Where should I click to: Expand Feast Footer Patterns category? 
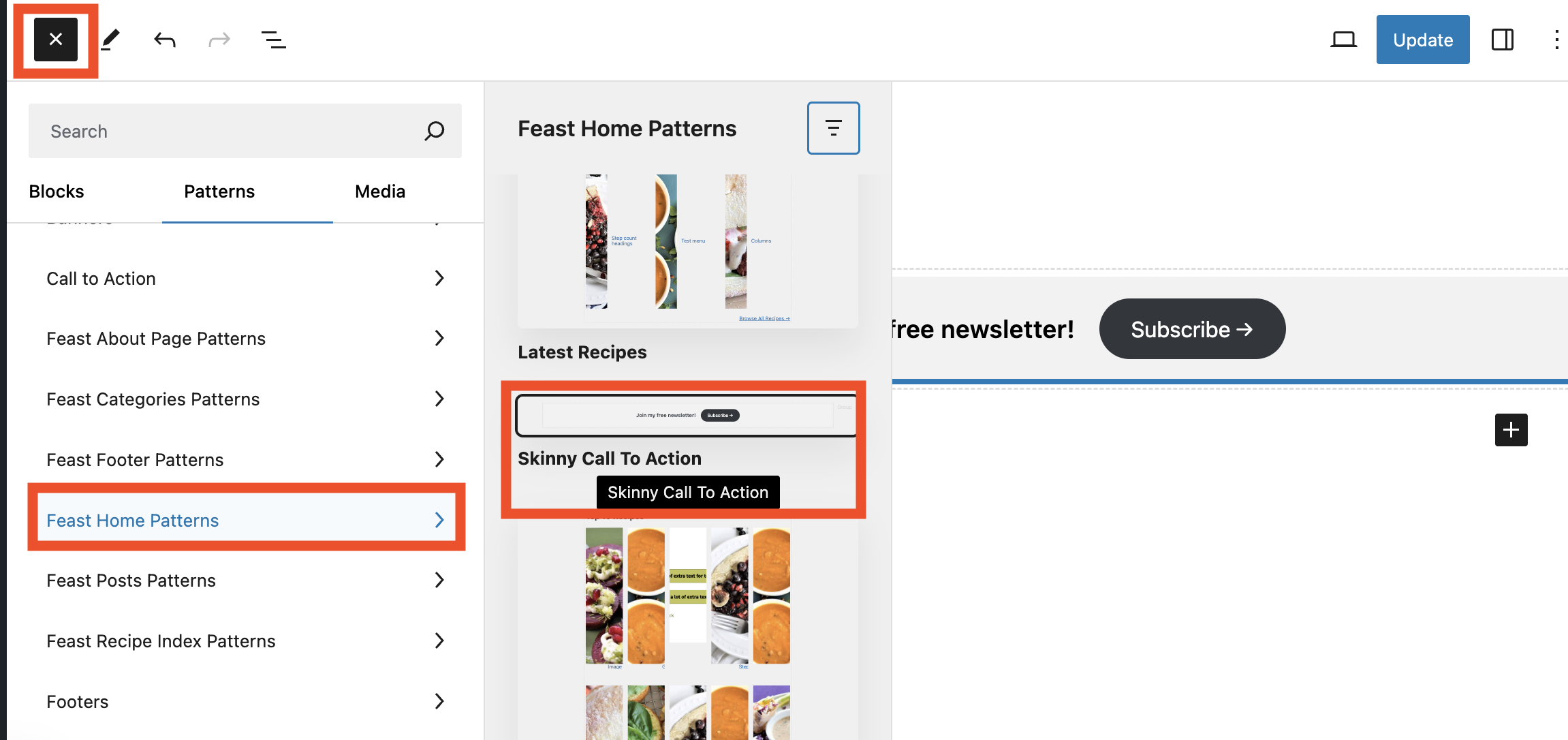(x=245, y=460)
